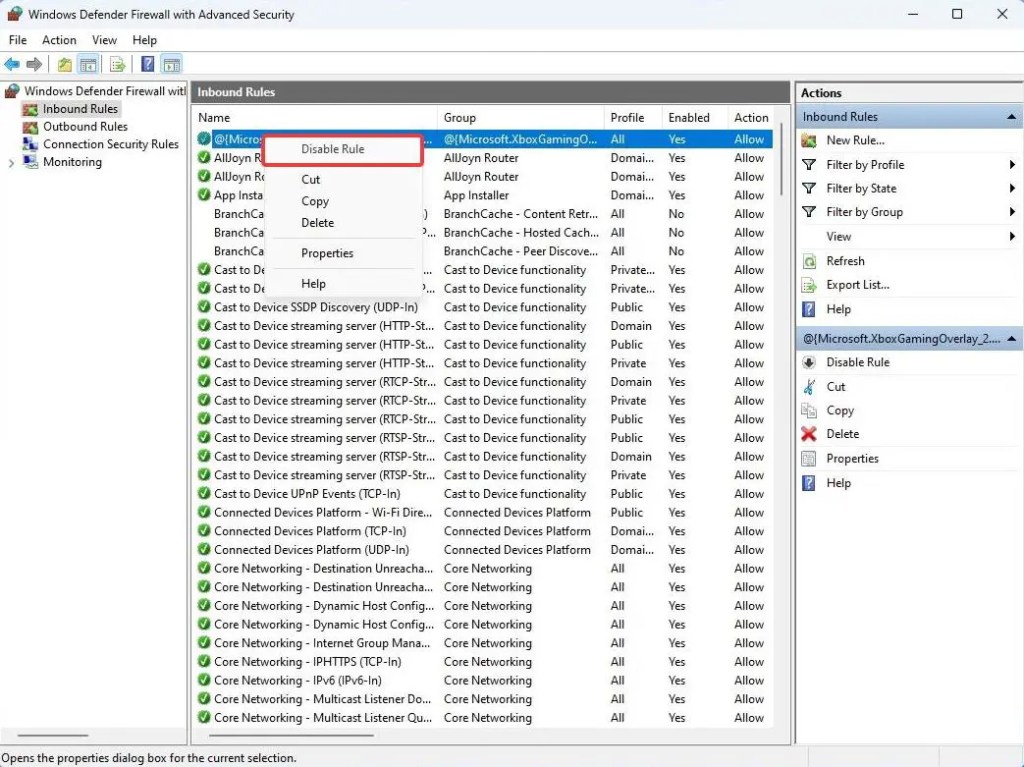This screenshot has width=1024, height=767.
Task: Click the Inbound Rules icon in console tree
Action: tap(30, 109)
